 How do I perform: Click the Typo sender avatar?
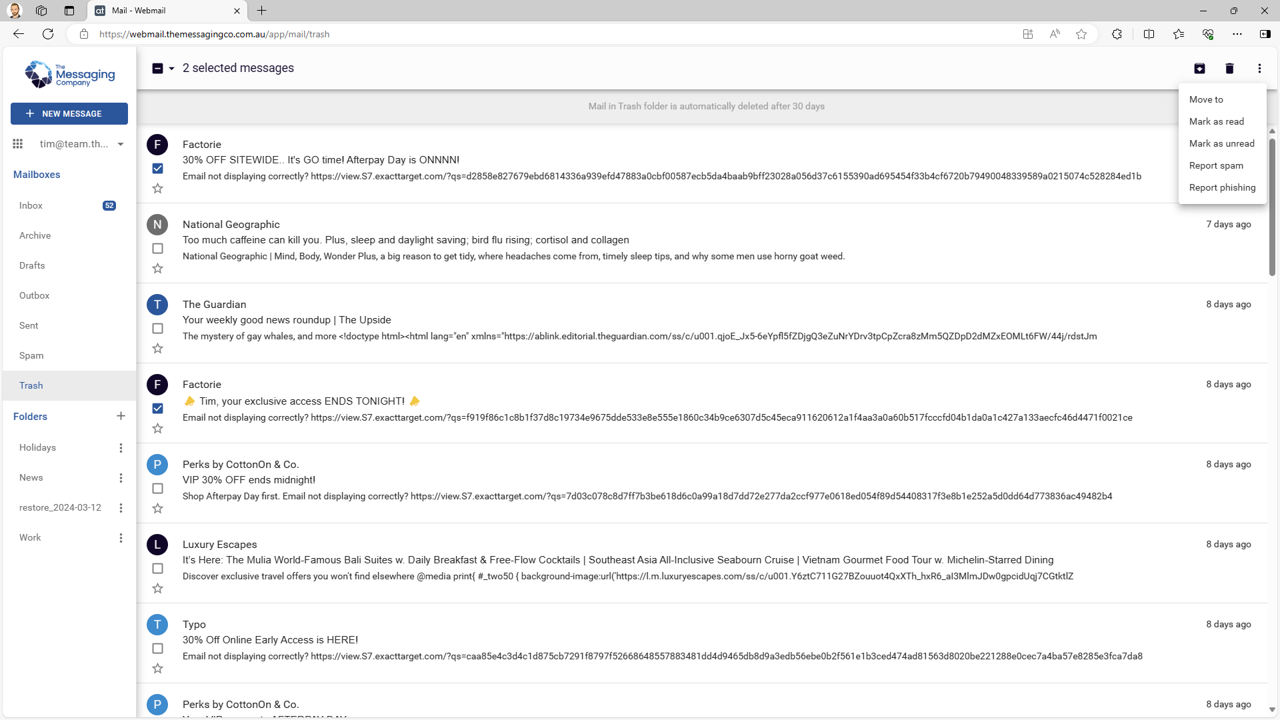[x=157, y=624]
